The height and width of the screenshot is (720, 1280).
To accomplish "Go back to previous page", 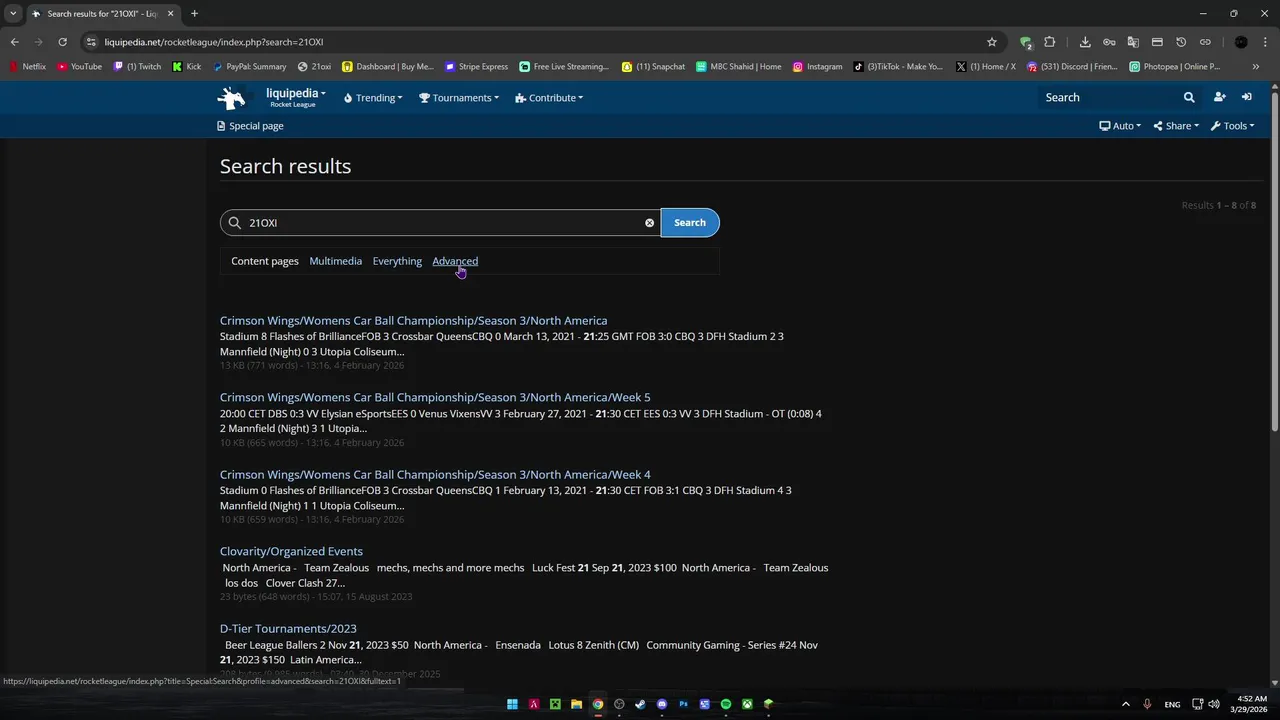I will pyautogui.click(x=14, y=42).
